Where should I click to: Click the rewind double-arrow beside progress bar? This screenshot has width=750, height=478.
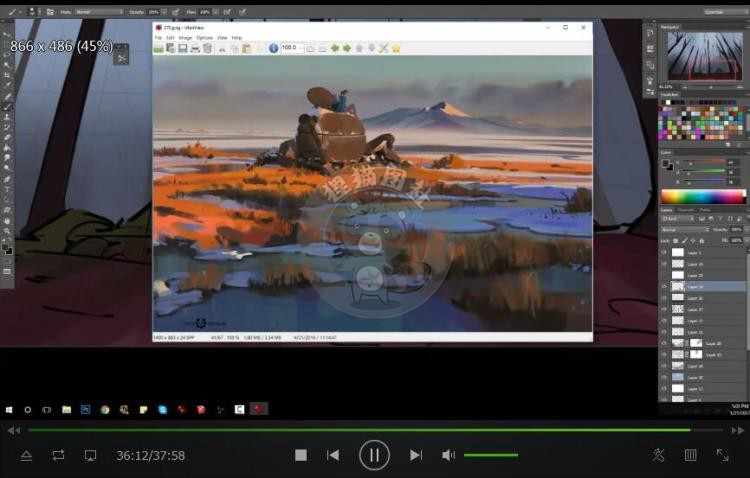(x=14, y=431)
